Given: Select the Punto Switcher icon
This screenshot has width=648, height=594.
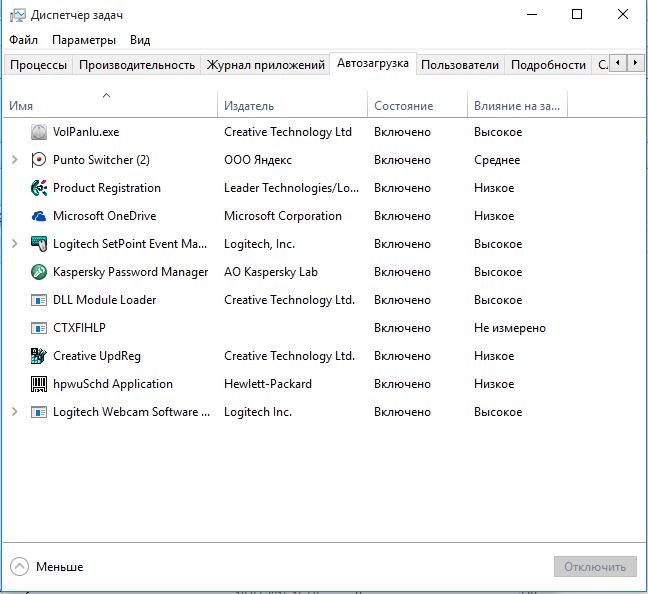Looking at the screenshot, I should (39, 160).
